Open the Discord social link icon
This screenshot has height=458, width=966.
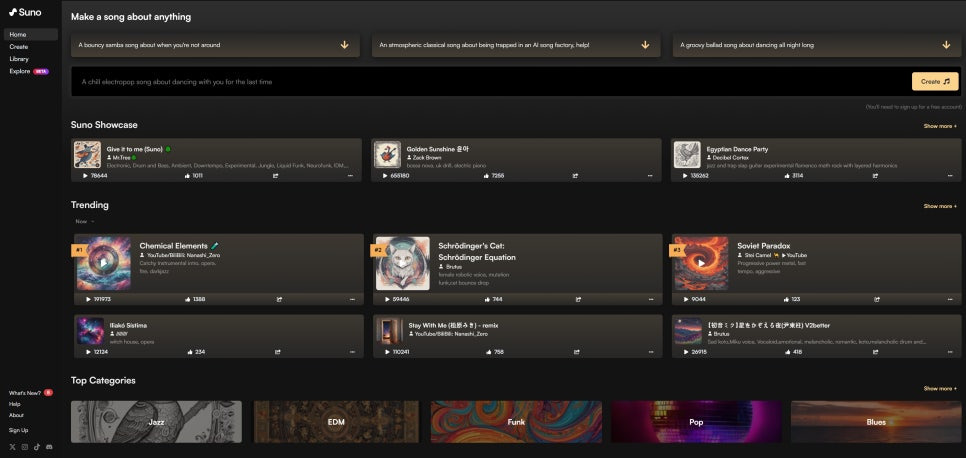(x=49, y=447)
